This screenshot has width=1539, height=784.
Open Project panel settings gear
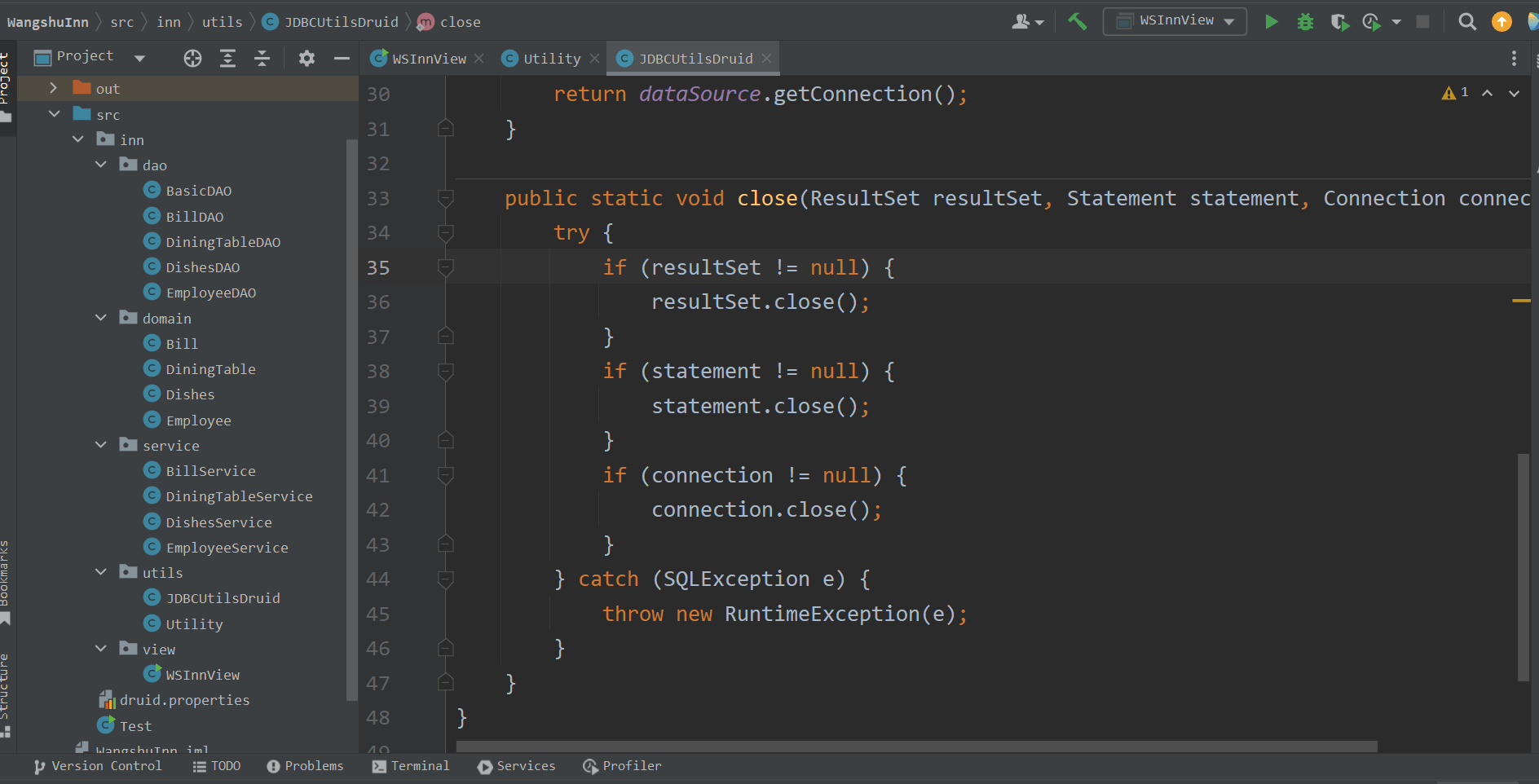click(306, 58)
